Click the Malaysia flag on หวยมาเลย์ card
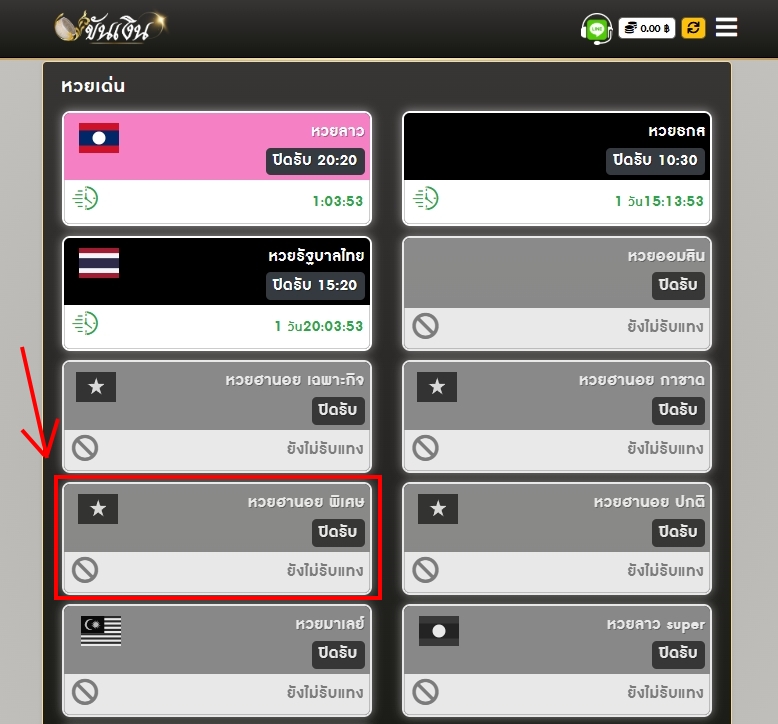 pos(101,631)
